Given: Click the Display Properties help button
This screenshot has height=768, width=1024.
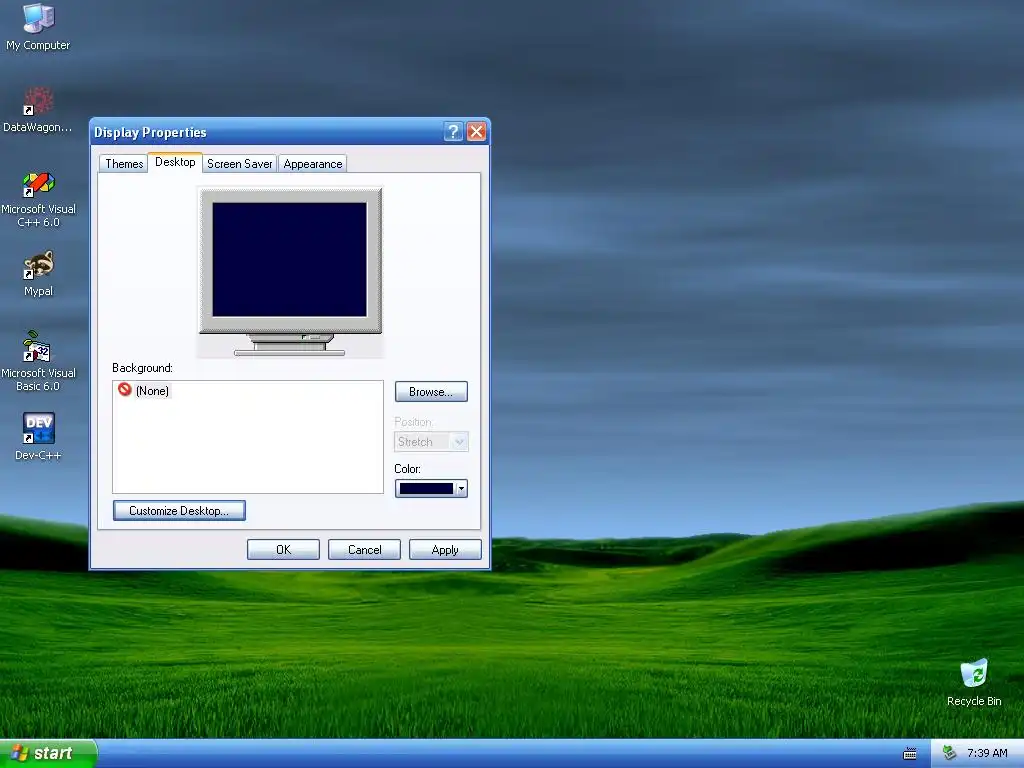Looking at the screenshot, I should click(453, 132).
